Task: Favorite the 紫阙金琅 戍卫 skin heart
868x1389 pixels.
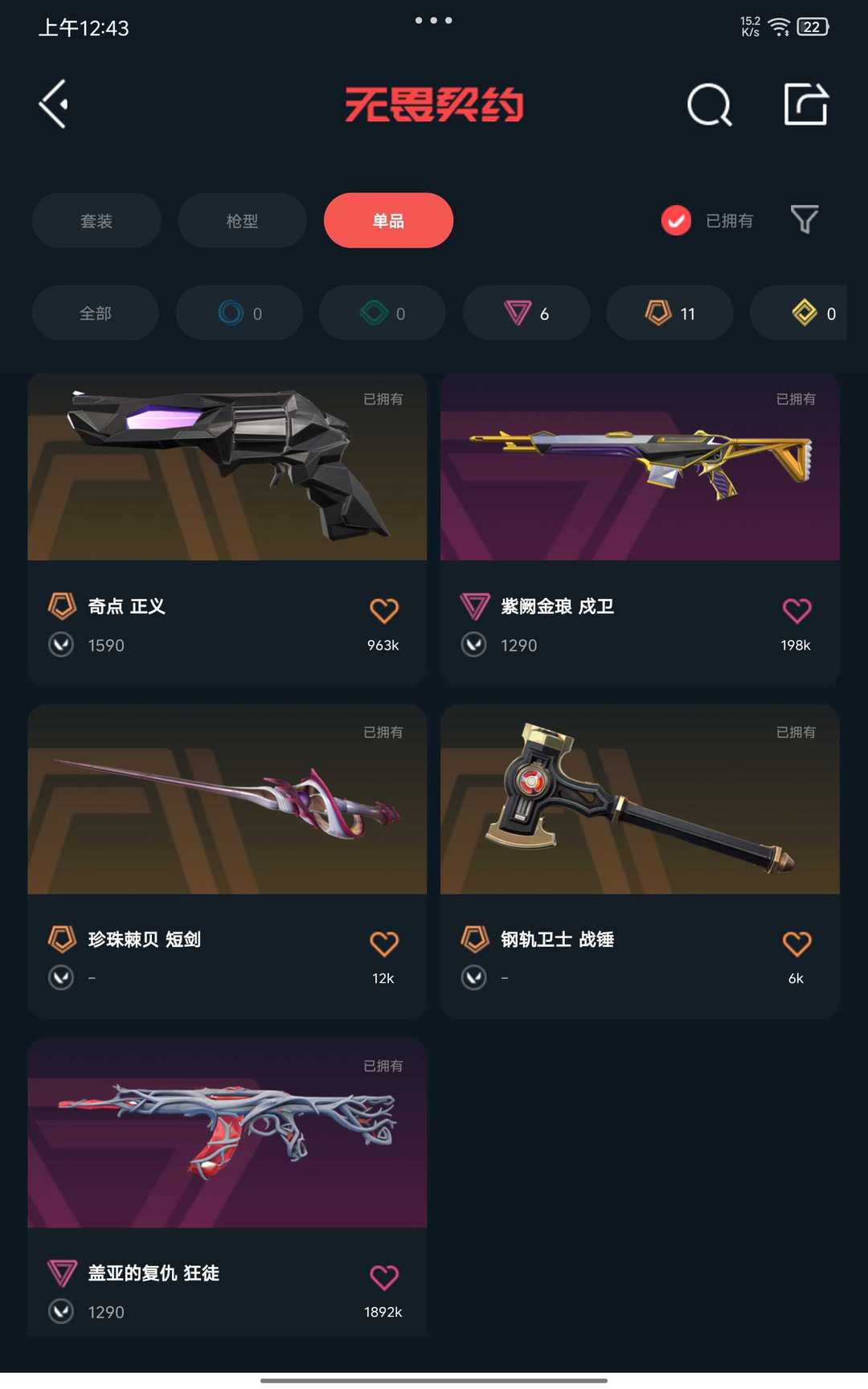Action: click(x=796, y=611)
